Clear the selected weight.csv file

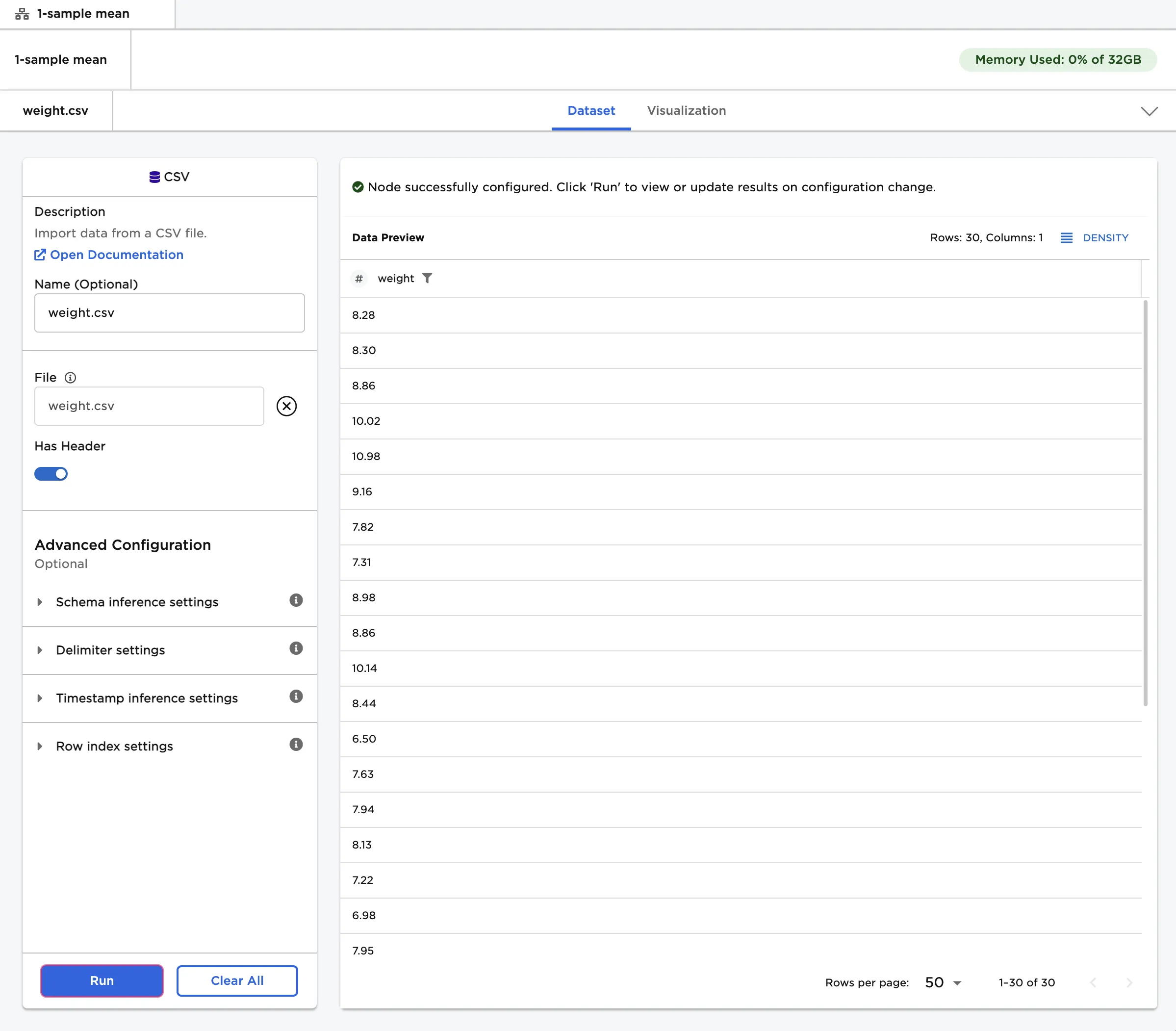tap(286, 406)
